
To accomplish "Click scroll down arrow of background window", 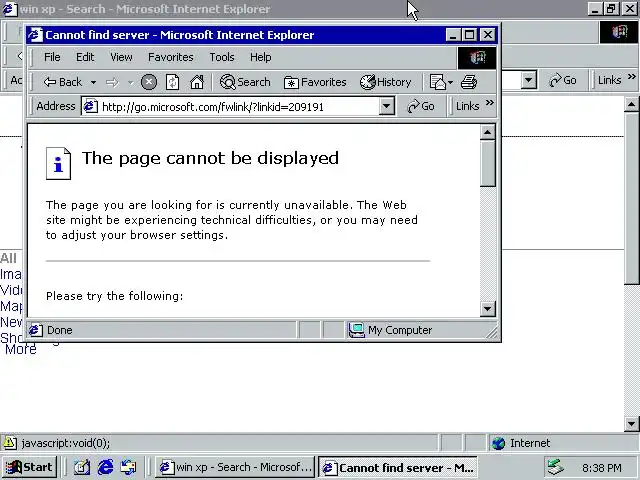I will pyautogui.click(x=631, y=424).
